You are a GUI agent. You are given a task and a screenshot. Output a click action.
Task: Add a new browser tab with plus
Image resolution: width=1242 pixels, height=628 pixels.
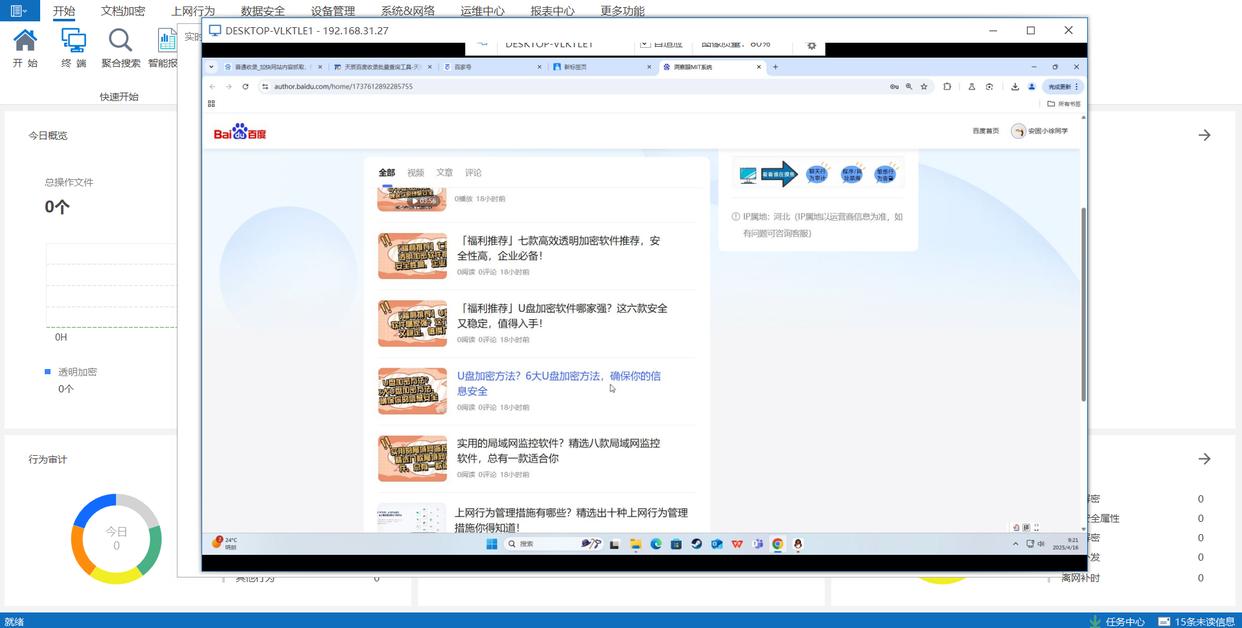(x=775, y=67)
